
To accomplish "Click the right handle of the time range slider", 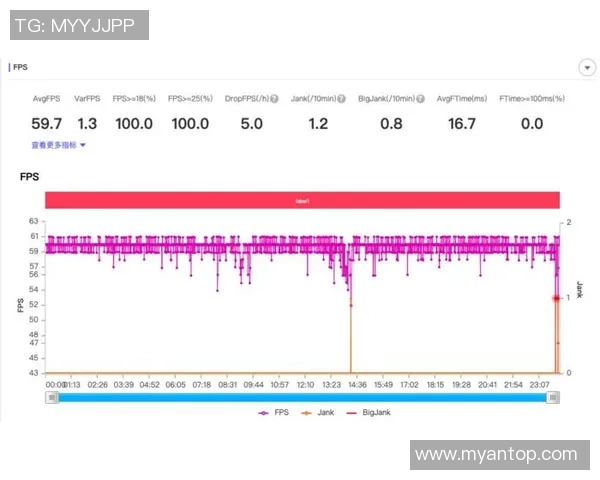I will [x=553, y=397].
